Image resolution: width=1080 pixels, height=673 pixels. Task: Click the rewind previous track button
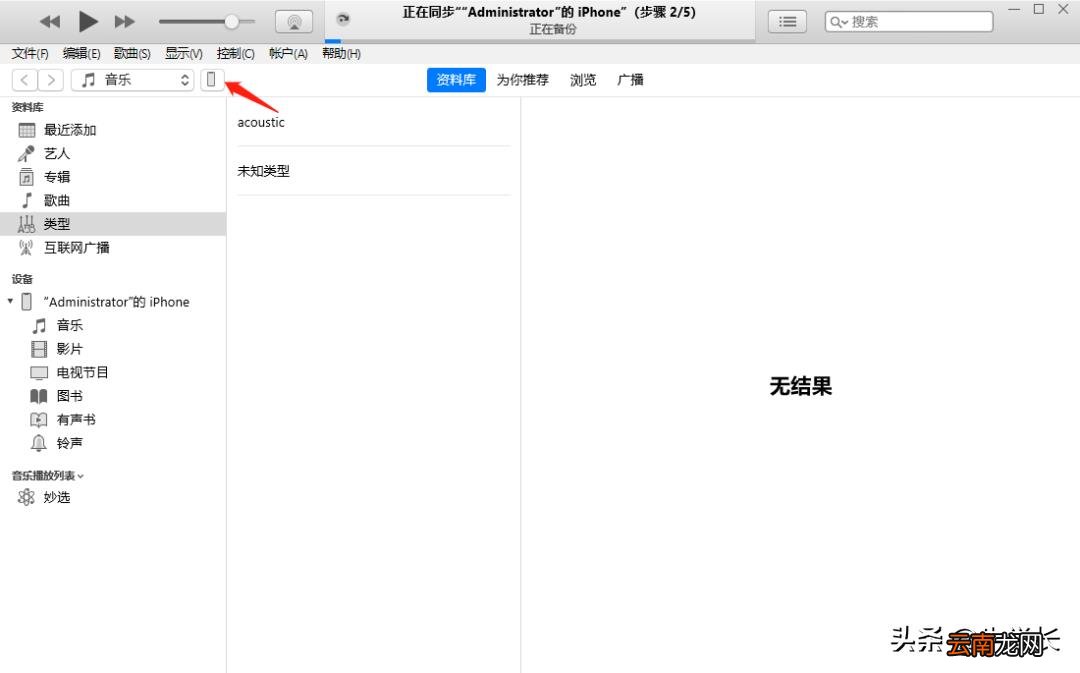[50, 22]
